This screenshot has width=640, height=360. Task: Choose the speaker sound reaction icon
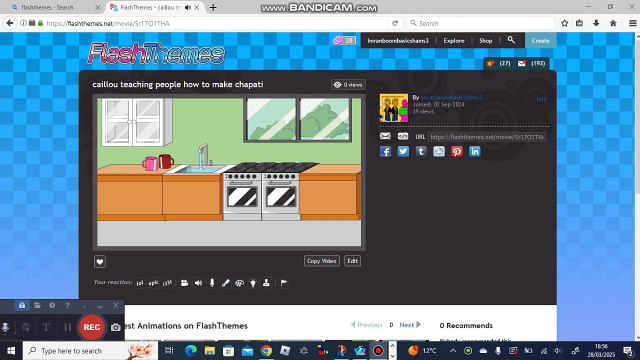(198, 283)
